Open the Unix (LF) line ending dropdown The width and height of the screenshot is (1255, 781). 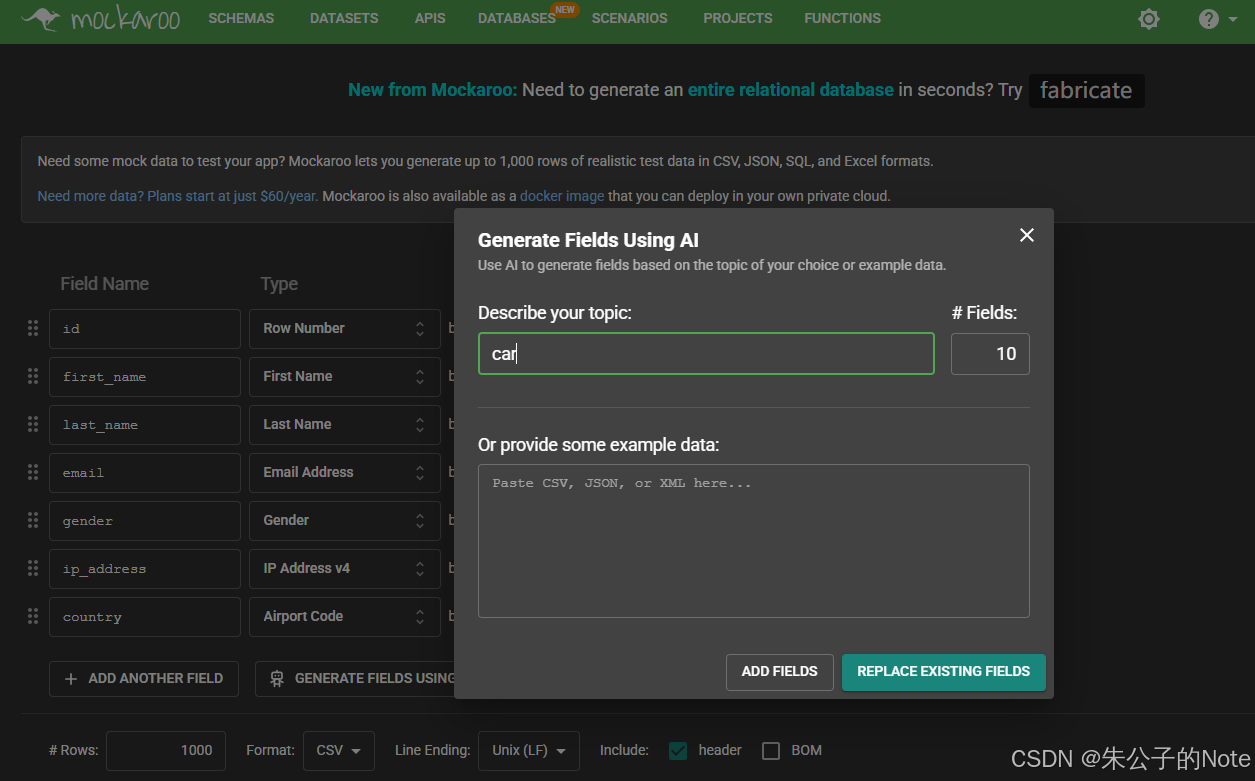click(x=529, y=751)
